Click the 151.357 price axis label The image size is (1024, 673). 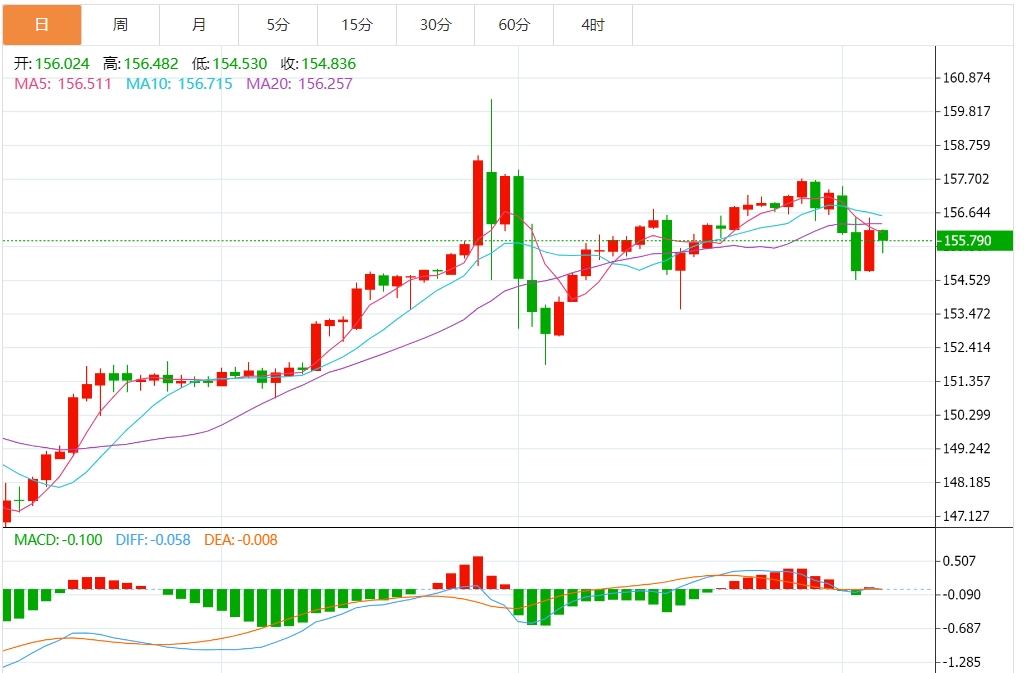(967, 381)
